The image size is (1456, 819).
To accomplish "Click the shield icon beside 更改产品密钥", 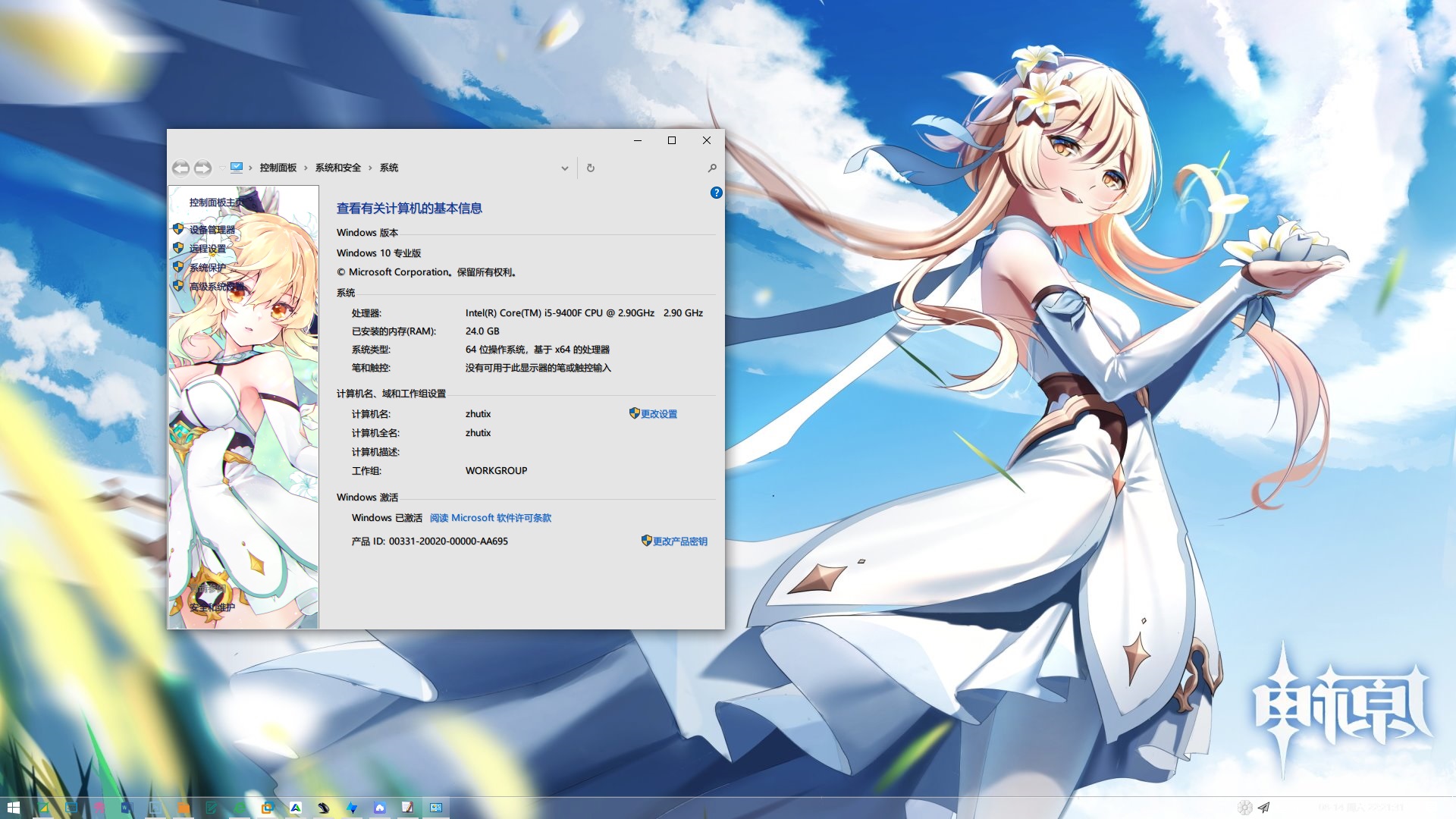I will (x=646, y=541).
